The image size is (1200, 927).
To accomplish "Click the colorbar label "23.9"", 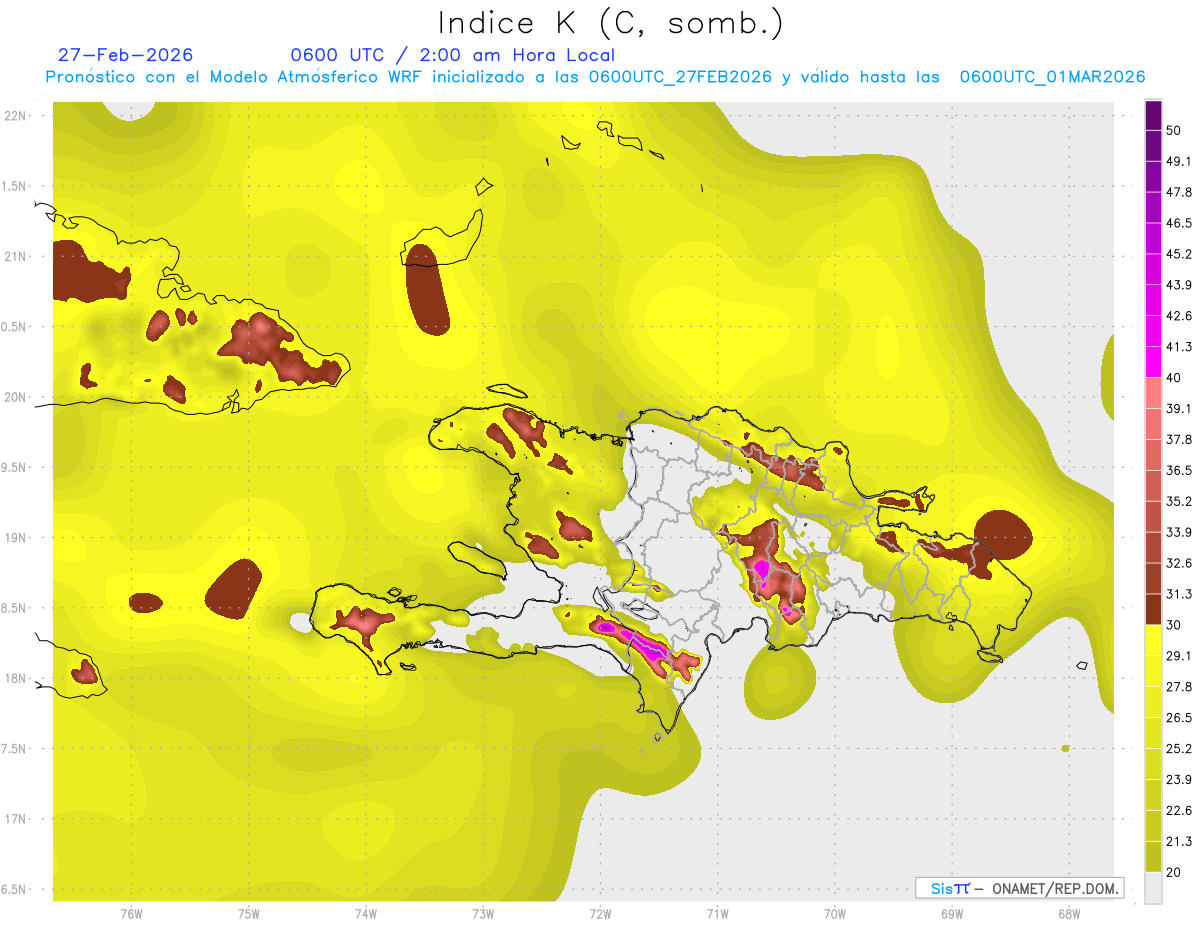I will tap(1179, 779).
